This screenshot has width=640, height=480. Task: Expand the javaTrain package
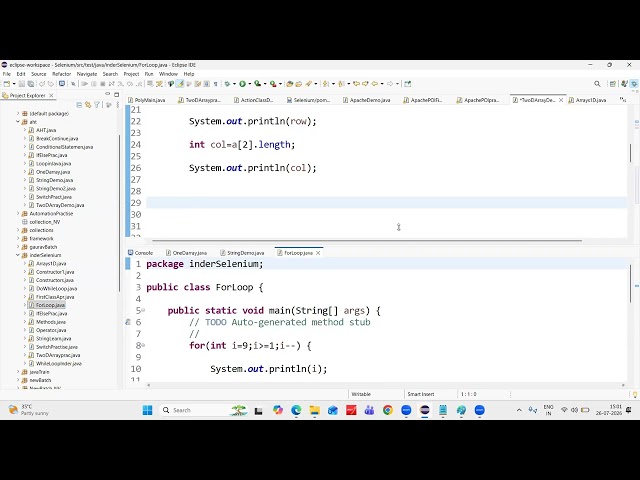18,372
